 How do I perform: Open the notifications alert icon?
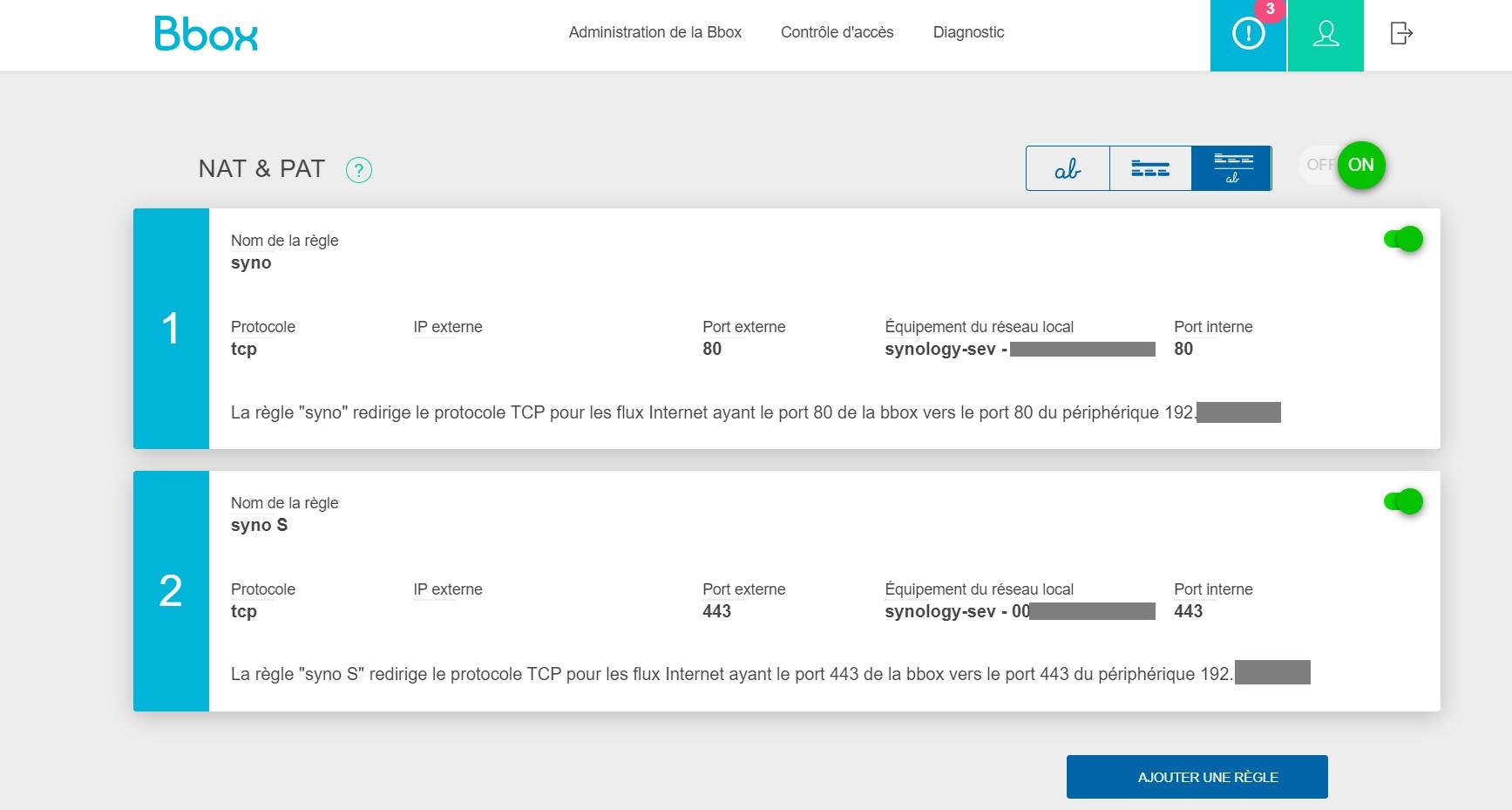click(x=1248, y=35)
